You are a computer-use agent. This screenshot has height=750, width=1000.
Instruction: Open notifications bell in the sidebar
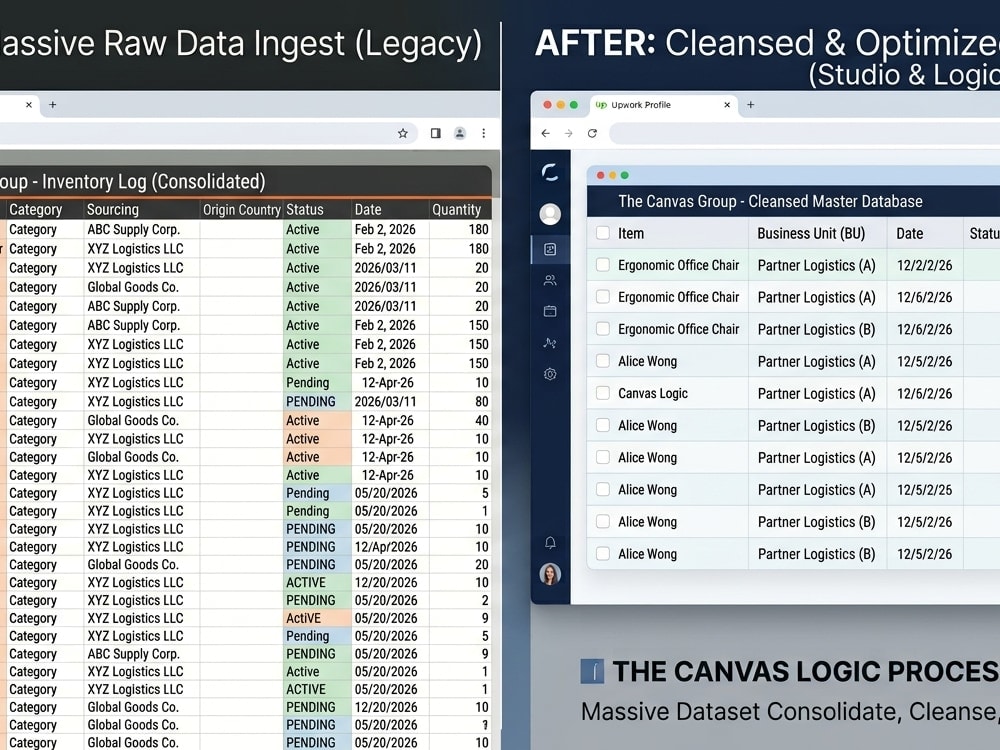(x=550, y=543)
